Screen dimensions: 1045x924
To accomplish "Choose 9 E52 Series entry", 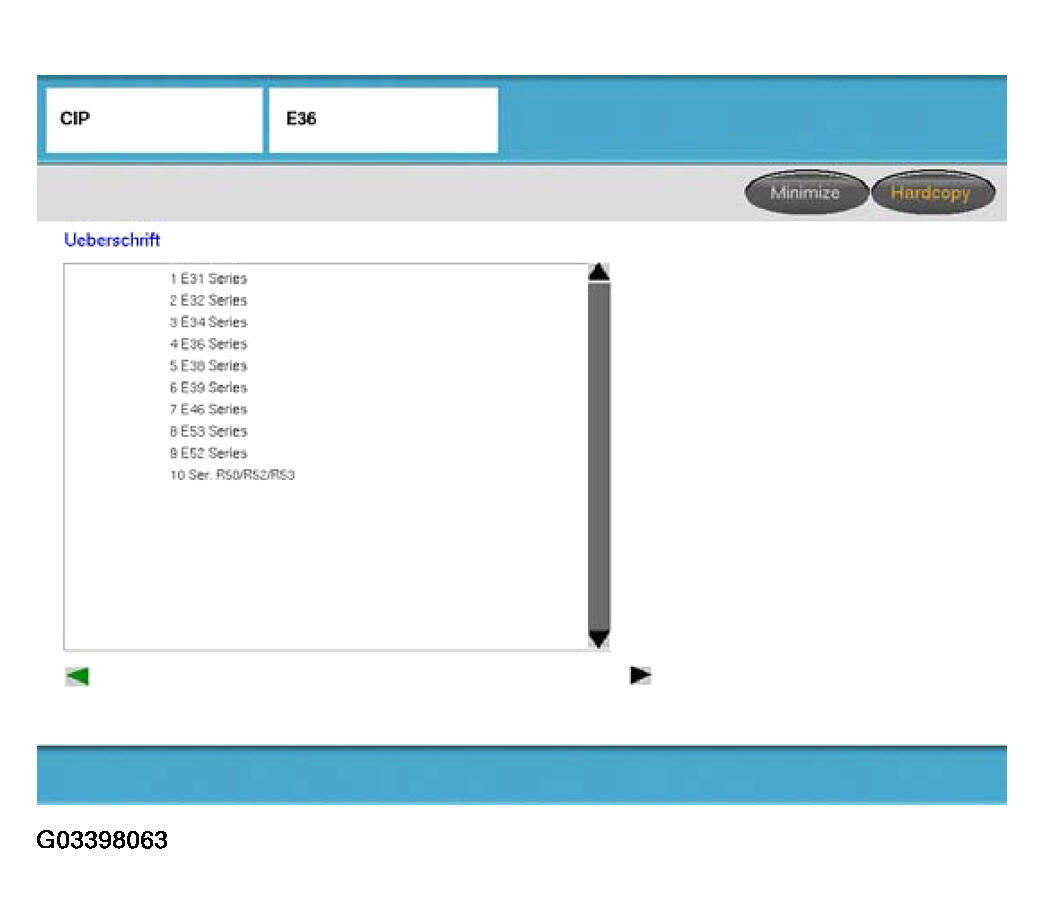I will pos(208,454).
